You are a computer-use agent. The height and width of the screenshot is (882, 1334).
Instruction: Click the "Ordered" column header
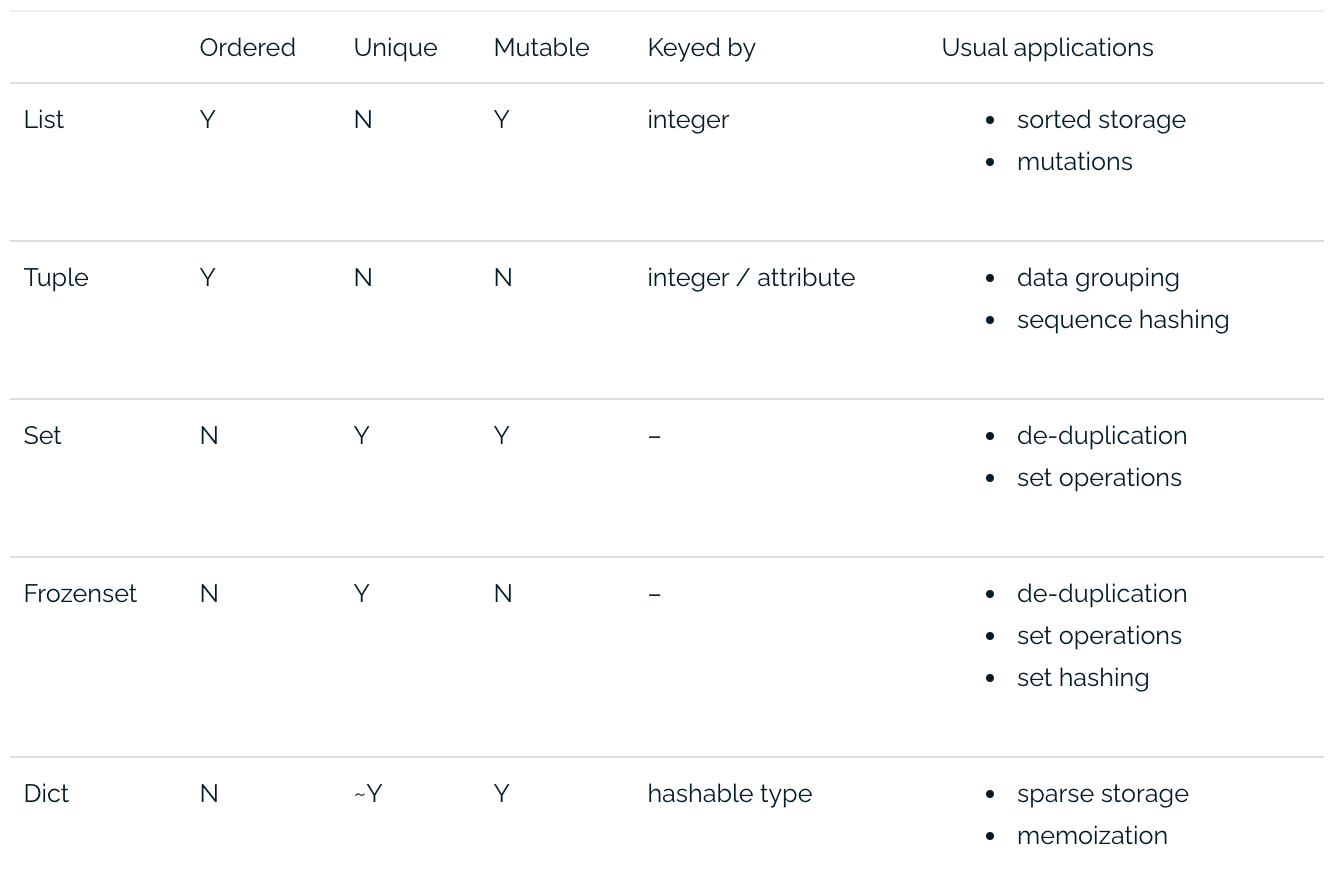[x=247, y=48]
